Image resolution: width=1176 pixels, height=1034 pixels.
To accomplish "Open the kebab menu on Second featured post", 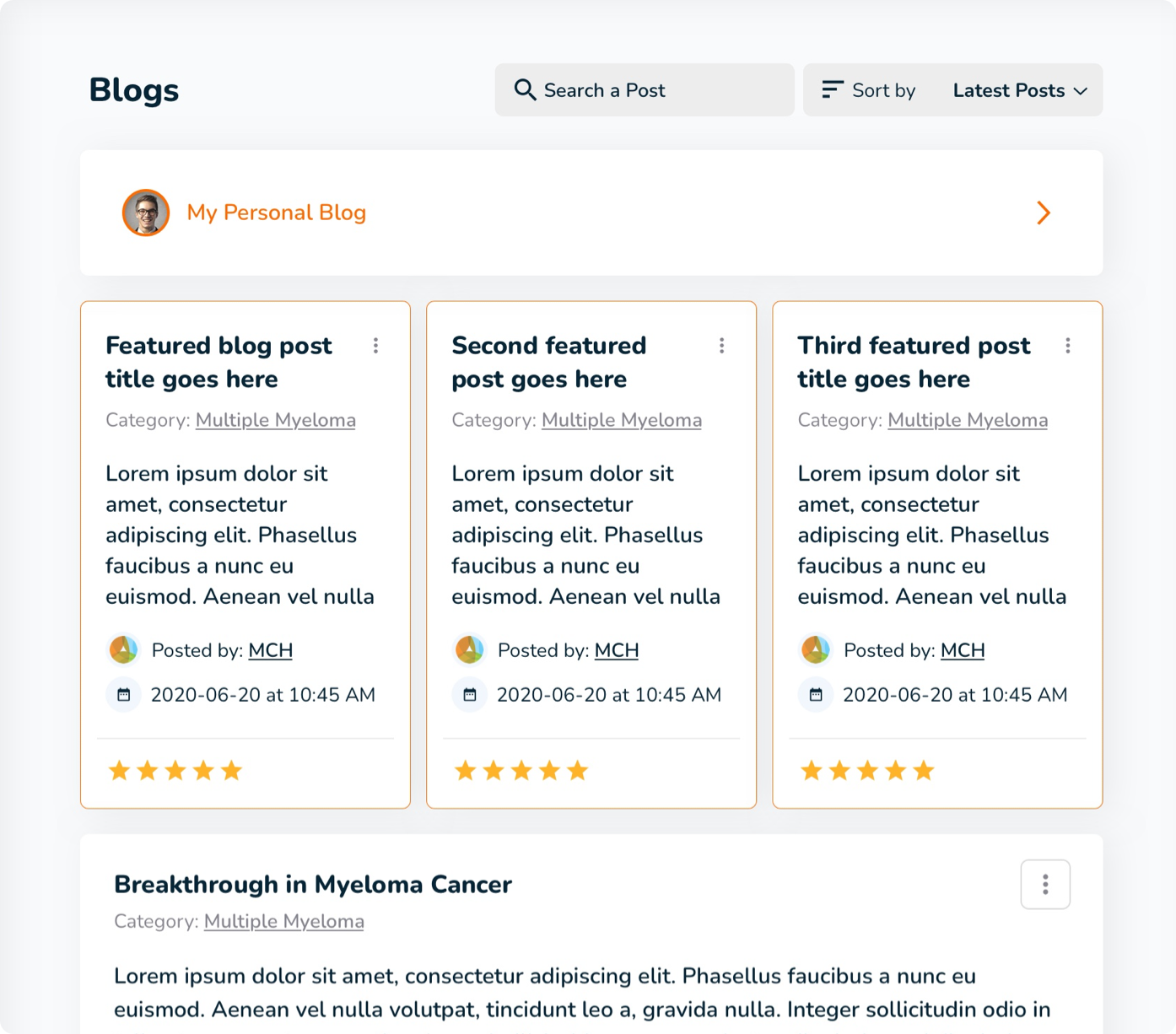I will (722, 346).
